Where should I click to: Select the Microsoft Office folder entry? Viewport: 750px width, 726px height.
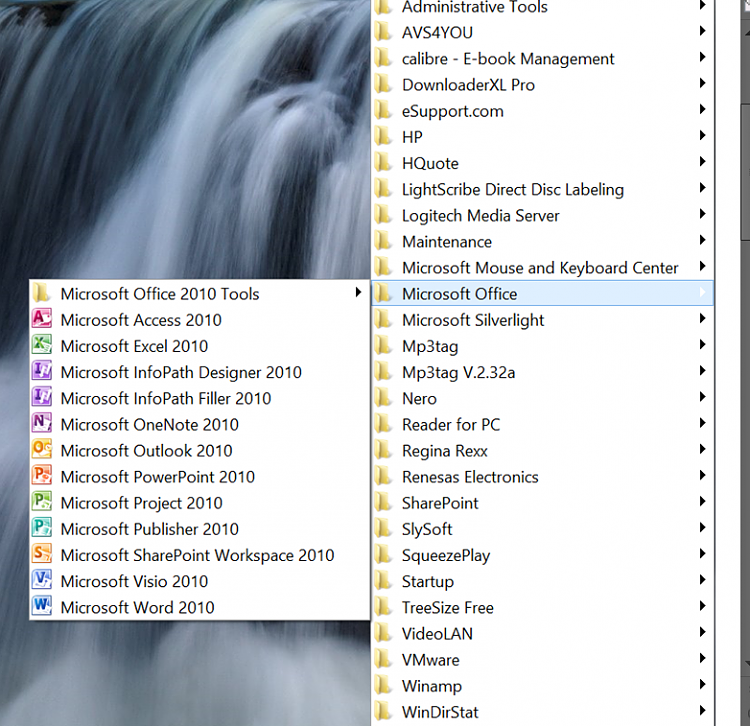coord(542,293)
